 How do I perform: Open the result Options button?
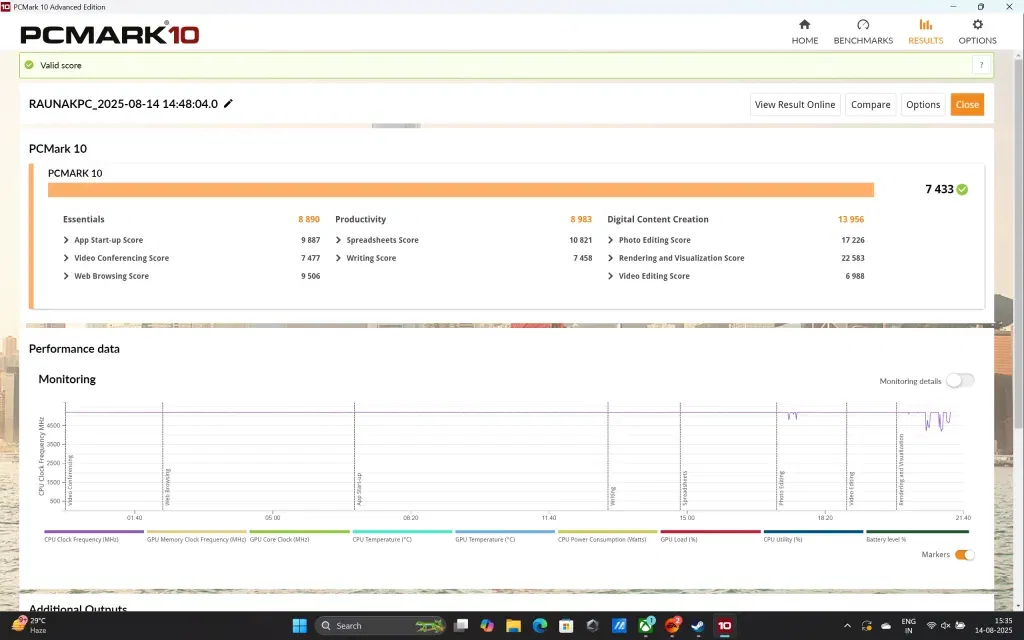[x=923, y=104]
